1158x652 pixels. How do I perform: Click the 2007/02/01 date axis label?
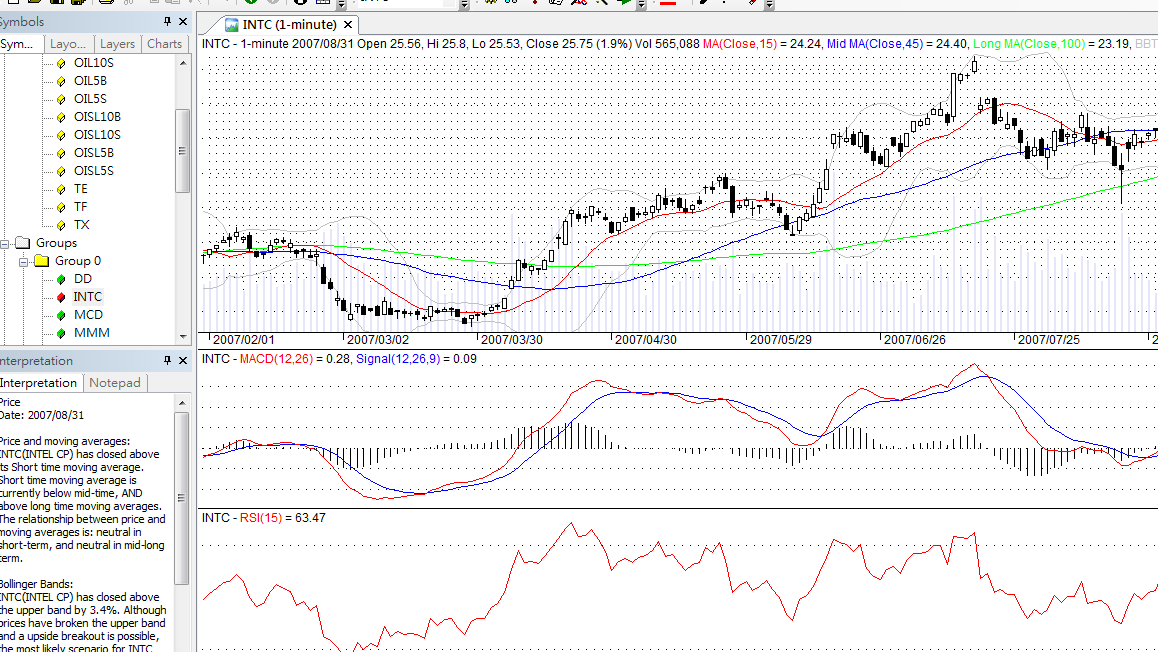tap(244, 340)
